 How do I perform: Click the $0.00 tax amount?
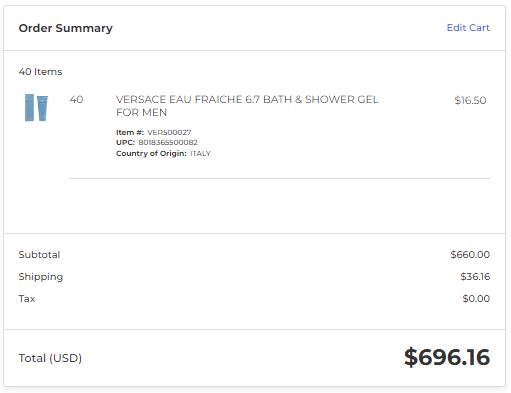(x=476, y=298)
